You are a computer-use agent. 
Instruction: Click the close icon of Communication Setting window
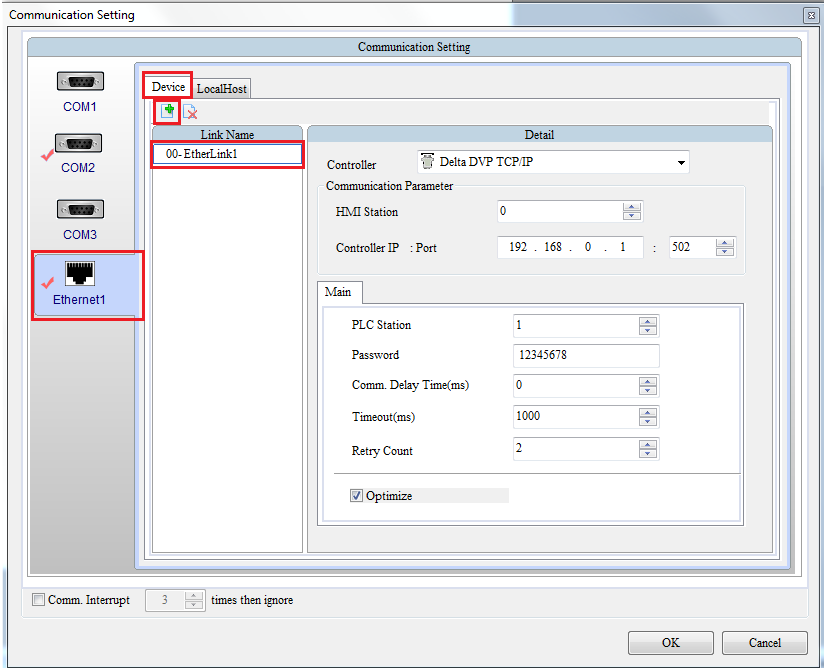point(811,15)
